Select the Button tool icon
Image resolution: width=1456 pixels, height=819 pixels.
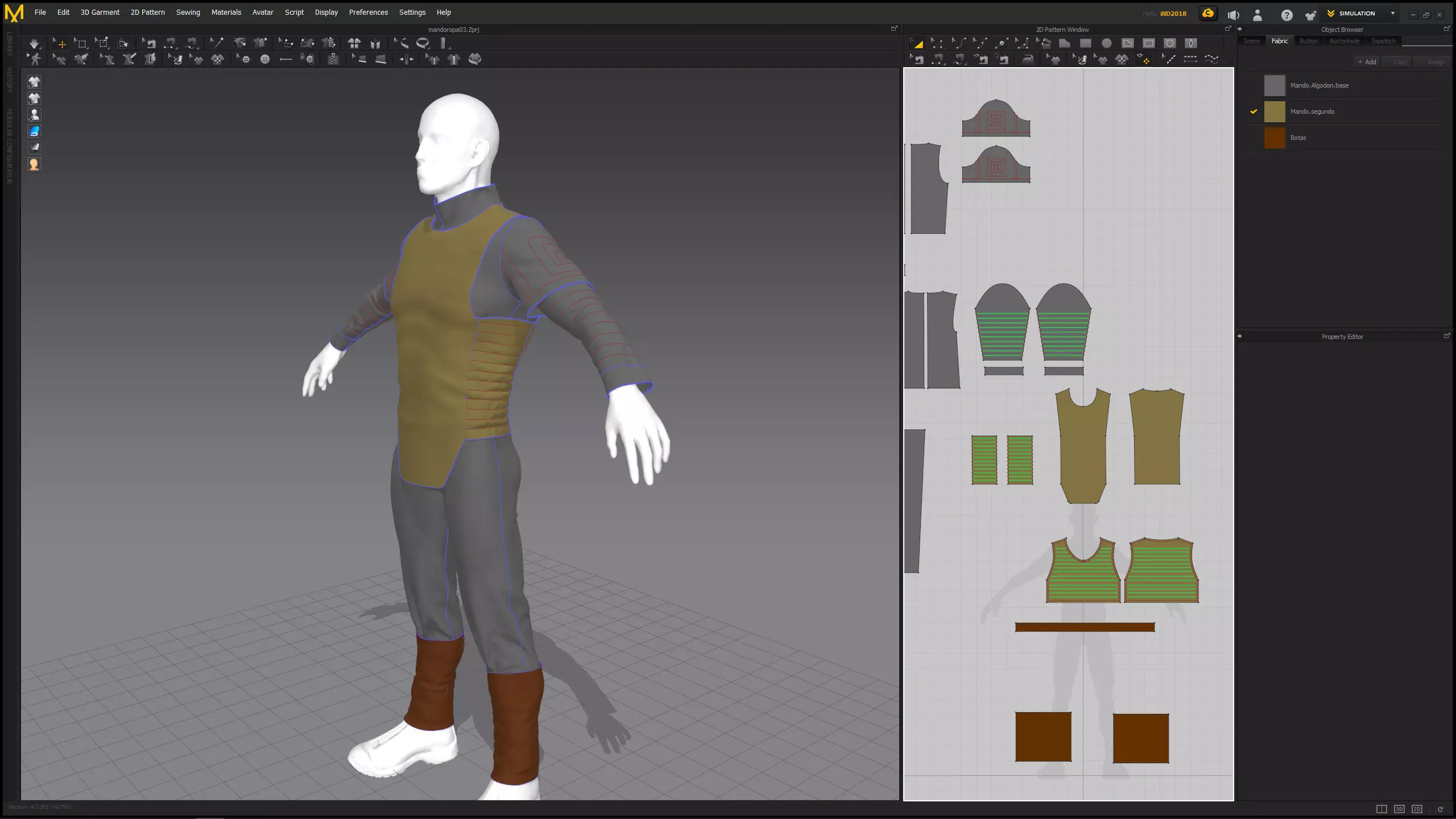[264, 59]
